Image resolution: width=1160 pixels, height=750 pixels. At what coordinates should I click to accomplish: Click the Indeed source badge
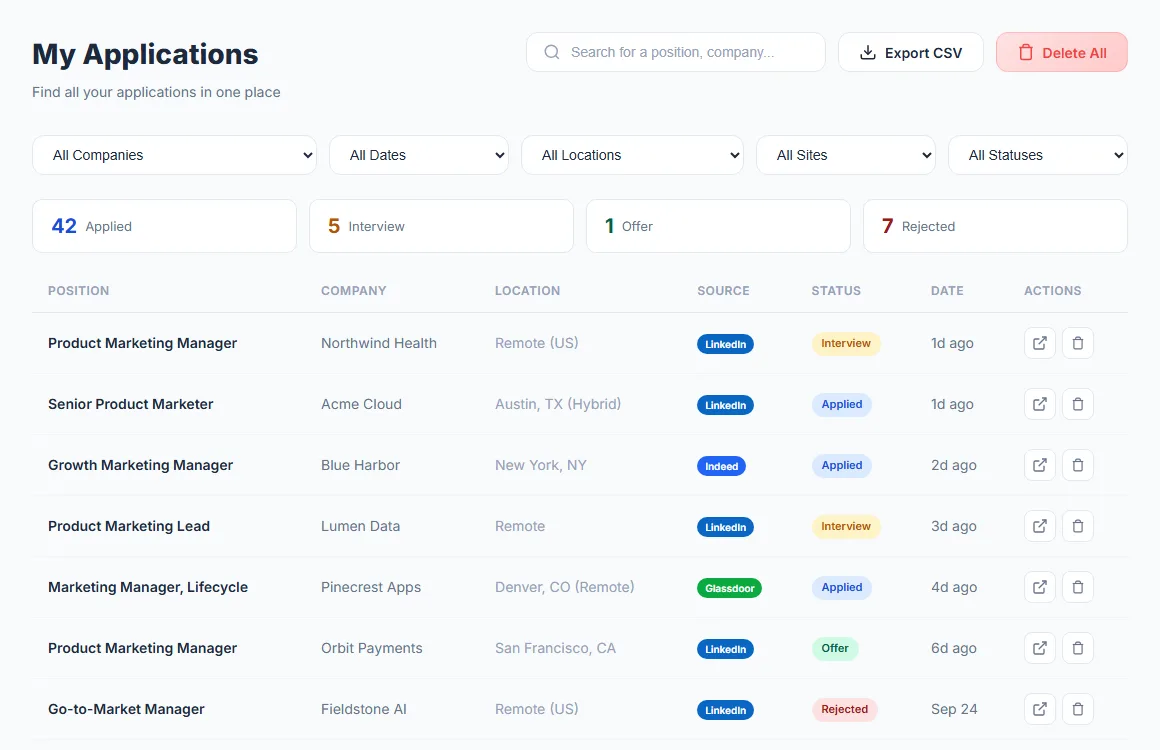point(721,466)
